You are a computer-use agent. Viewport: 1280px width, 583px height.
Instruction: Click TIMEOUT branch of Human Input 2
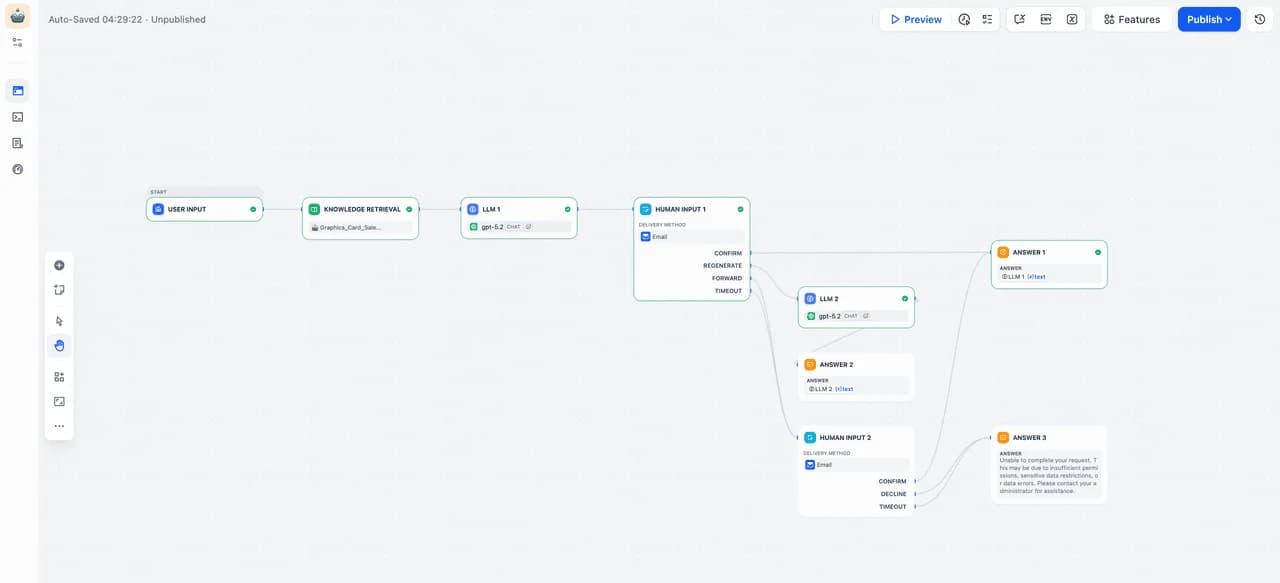pos(892,507)
